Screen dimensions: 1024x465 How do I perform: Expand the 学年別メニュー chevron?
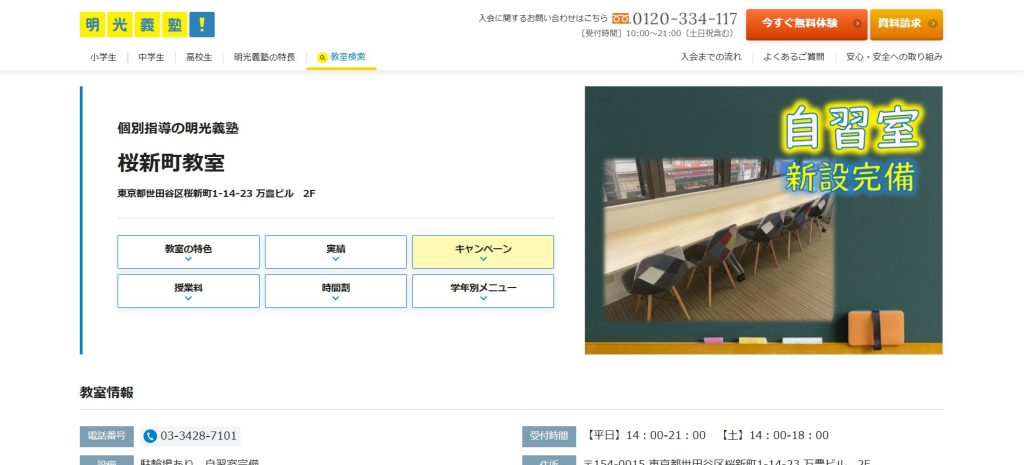click(483, 298)
